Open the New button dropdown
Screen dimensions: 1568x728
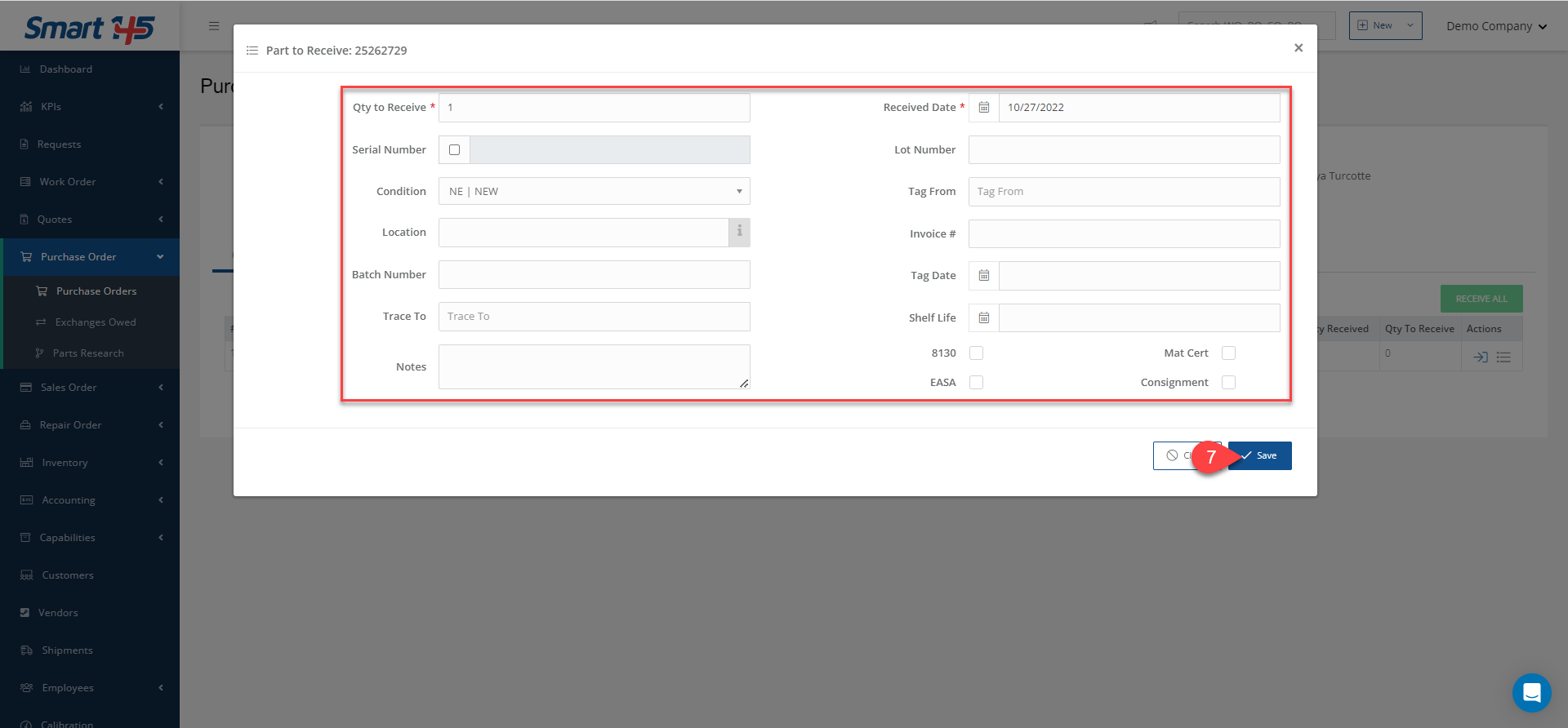click(x=1410, y=26)
